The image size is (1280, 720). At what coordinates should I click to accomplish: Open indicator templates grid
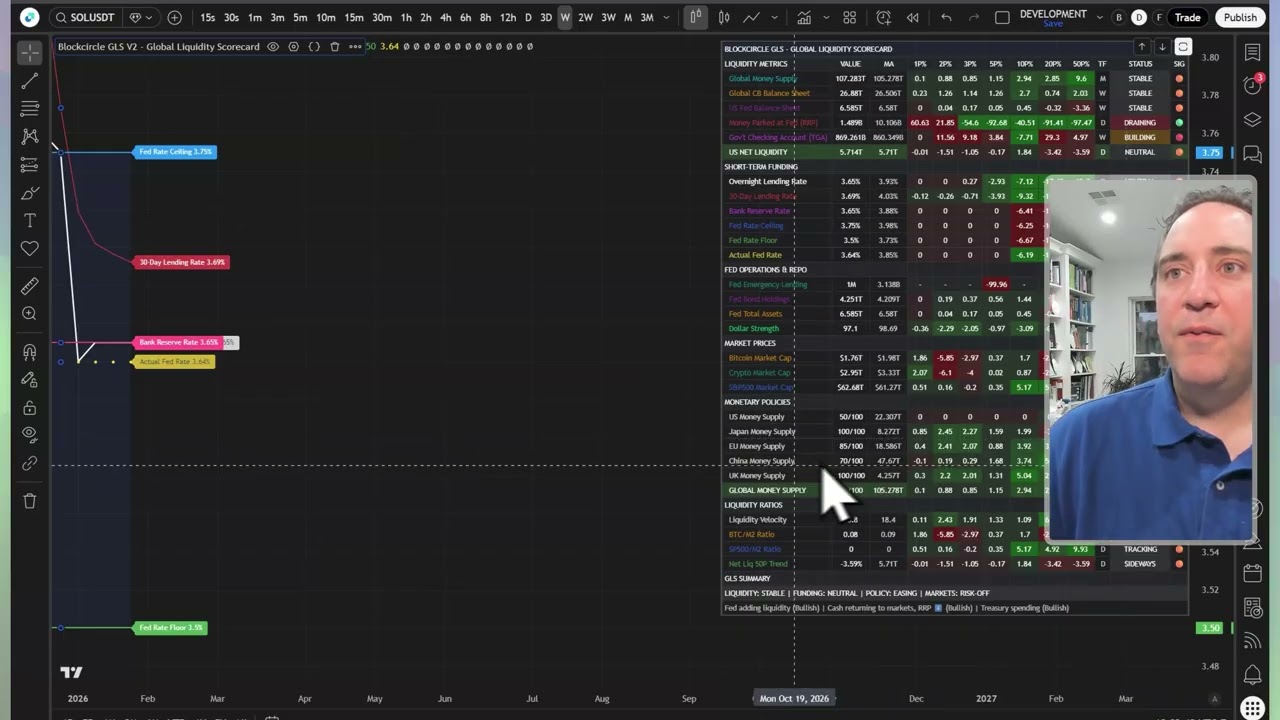[x=849, y=17]
